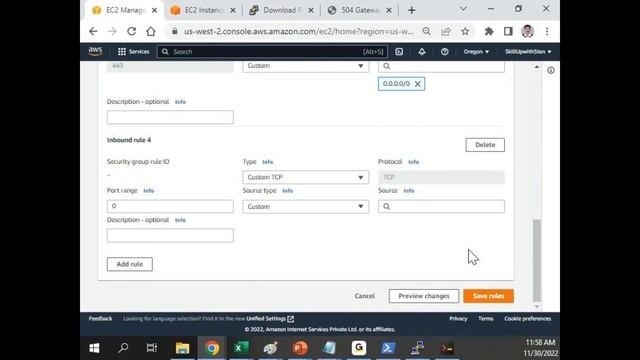The width and height of the screenshot is (640, 360).
Task: Click the AWS logo home icon
Action: pos(95,51)
